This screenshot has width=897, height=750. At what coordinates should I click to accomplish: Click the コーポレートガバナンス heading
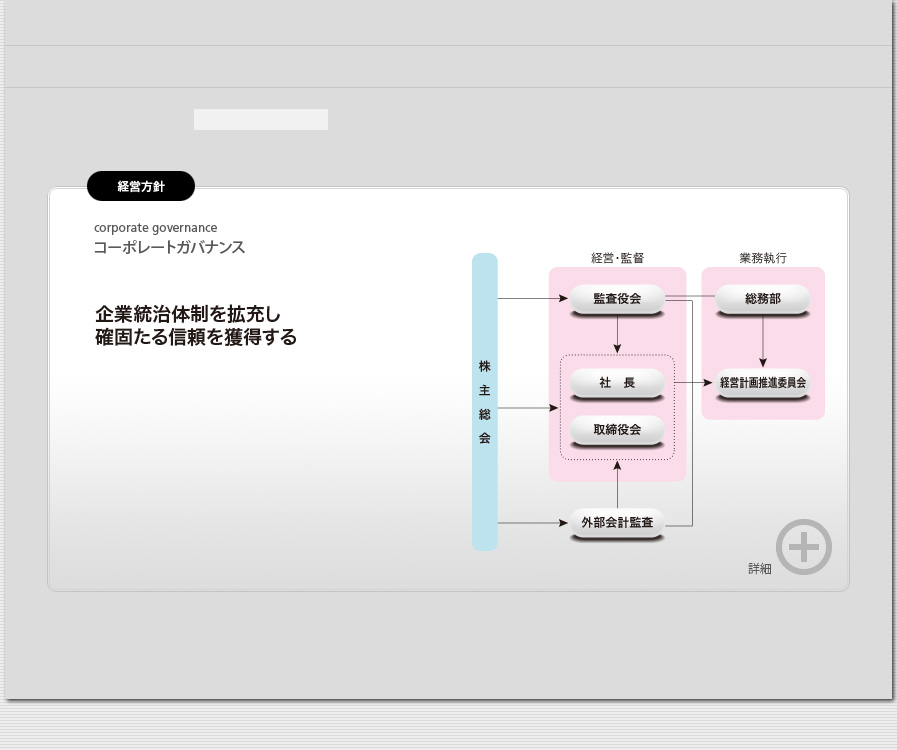coord(169,247)
